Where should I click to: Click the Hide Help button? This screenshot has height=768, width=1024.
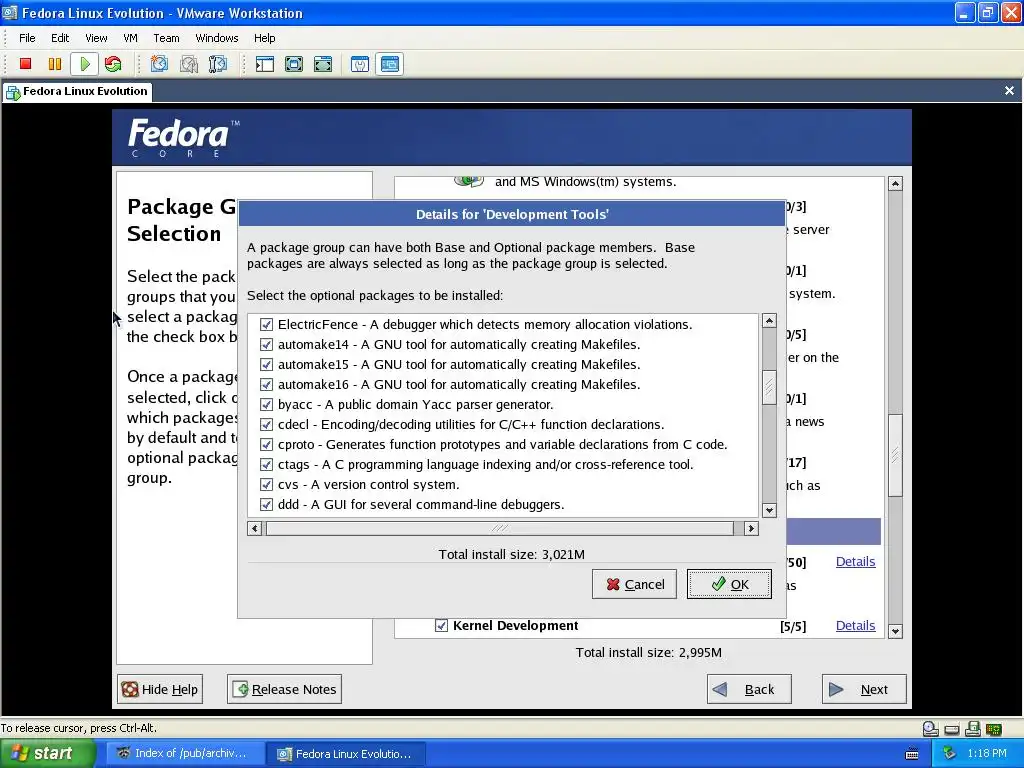pyautogui.click(x=160, y=689)
